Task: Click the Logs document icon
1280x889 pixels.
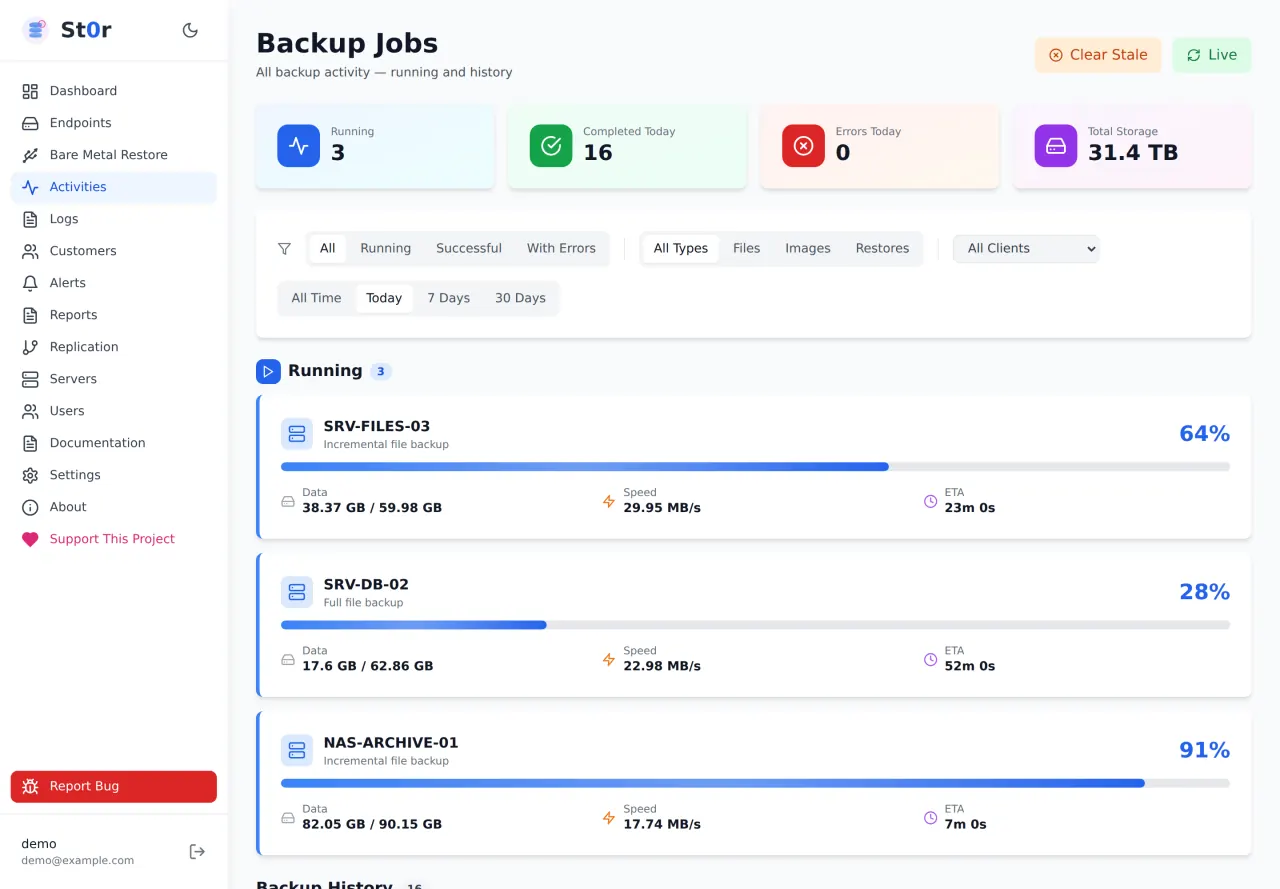Action: pos(30,219)
